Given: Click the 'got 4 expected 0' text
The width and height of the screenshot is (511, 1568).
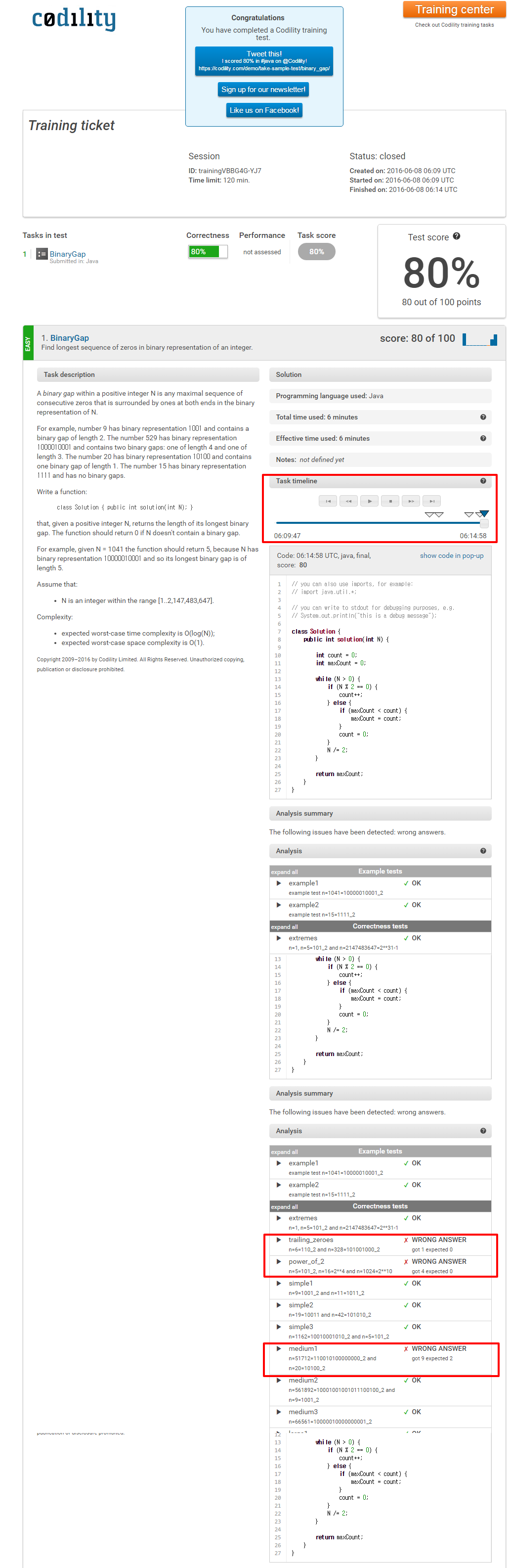Looking at the screenshot, I should coord(432,1272).
